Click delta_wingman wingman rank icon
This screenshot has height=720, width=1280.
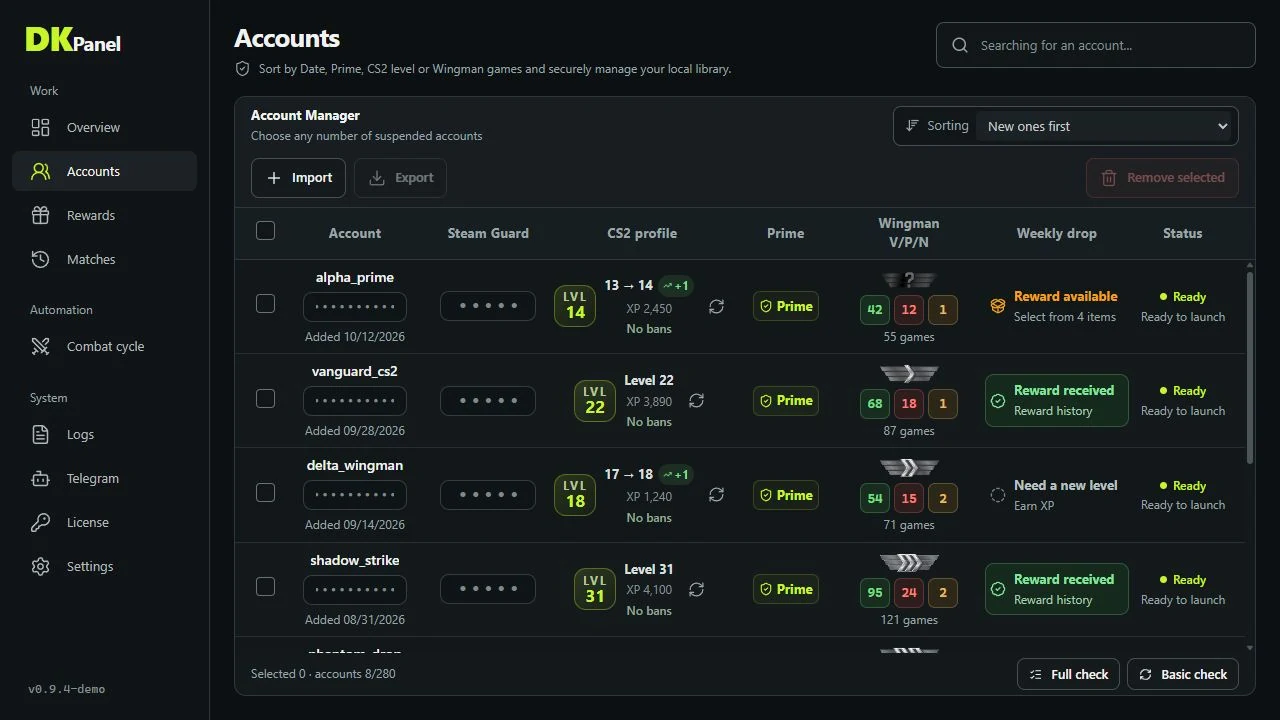pos(909,468)
